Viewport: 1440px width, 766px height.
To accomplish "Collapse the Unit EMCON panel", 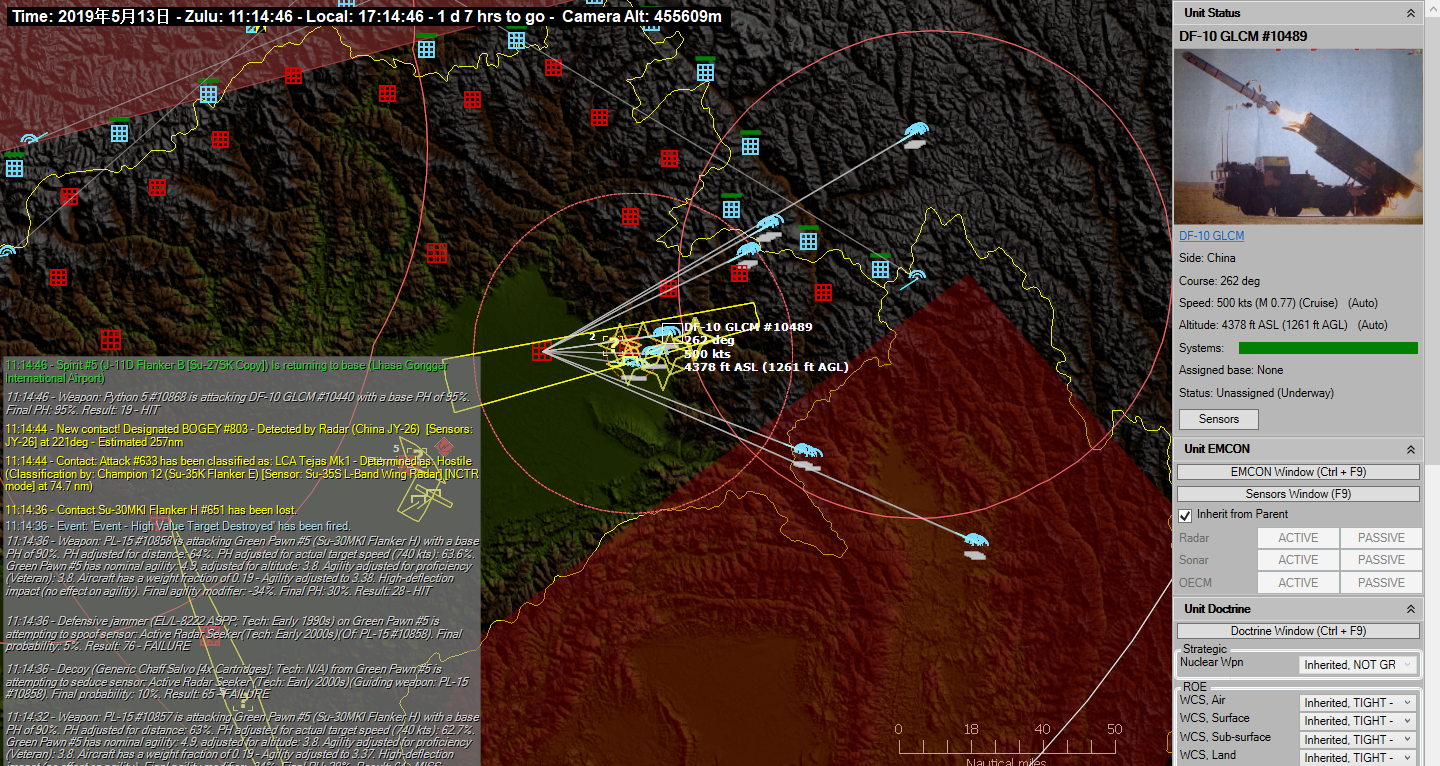I will [x=1410, y=449].
